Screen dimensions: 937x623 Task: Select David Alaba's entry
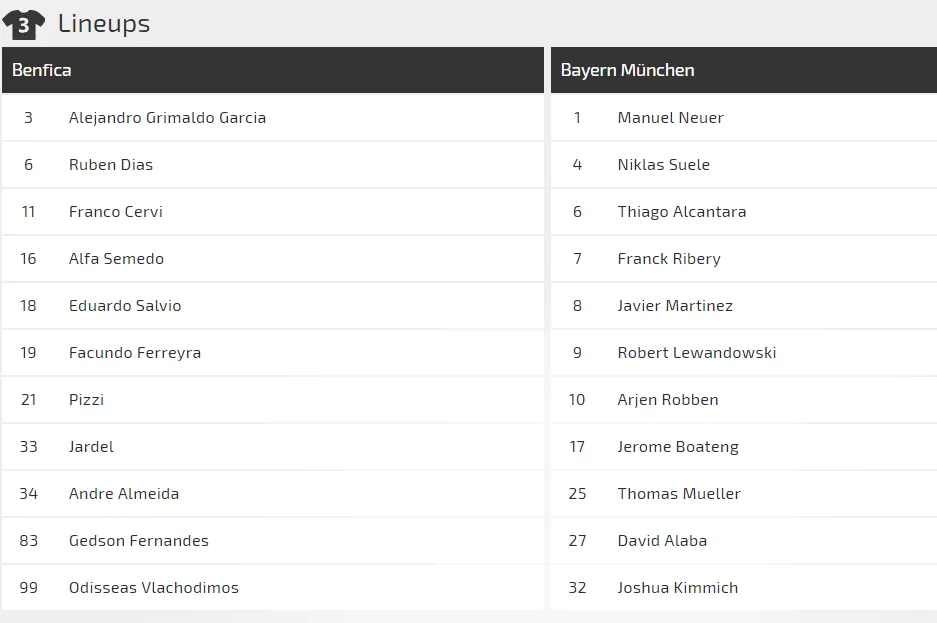[x=660, y=540]
